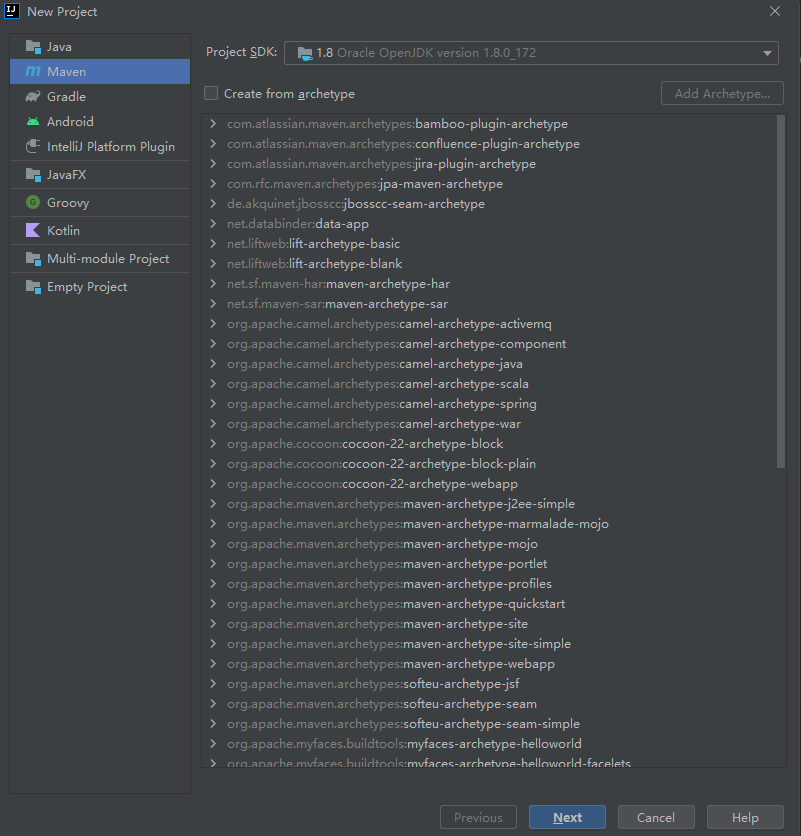Select maven-archetype-marmalade-mojo row

tap(489, 524)
